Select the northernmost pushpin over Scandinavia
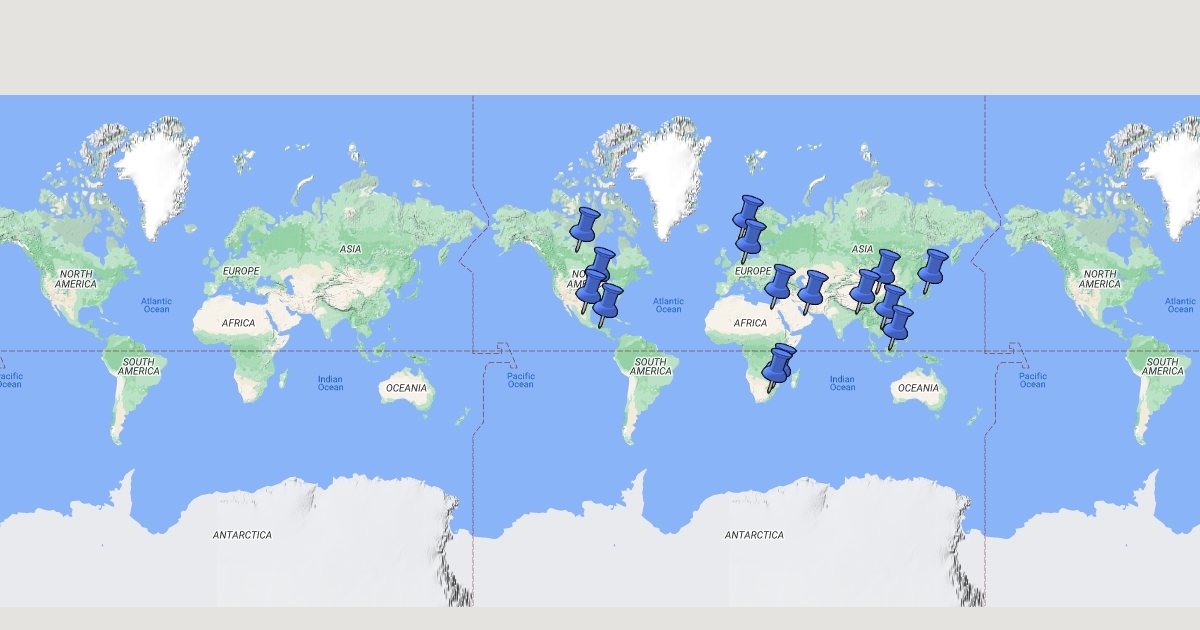Screen dimensions: 1200x630 tap(746, 217)
